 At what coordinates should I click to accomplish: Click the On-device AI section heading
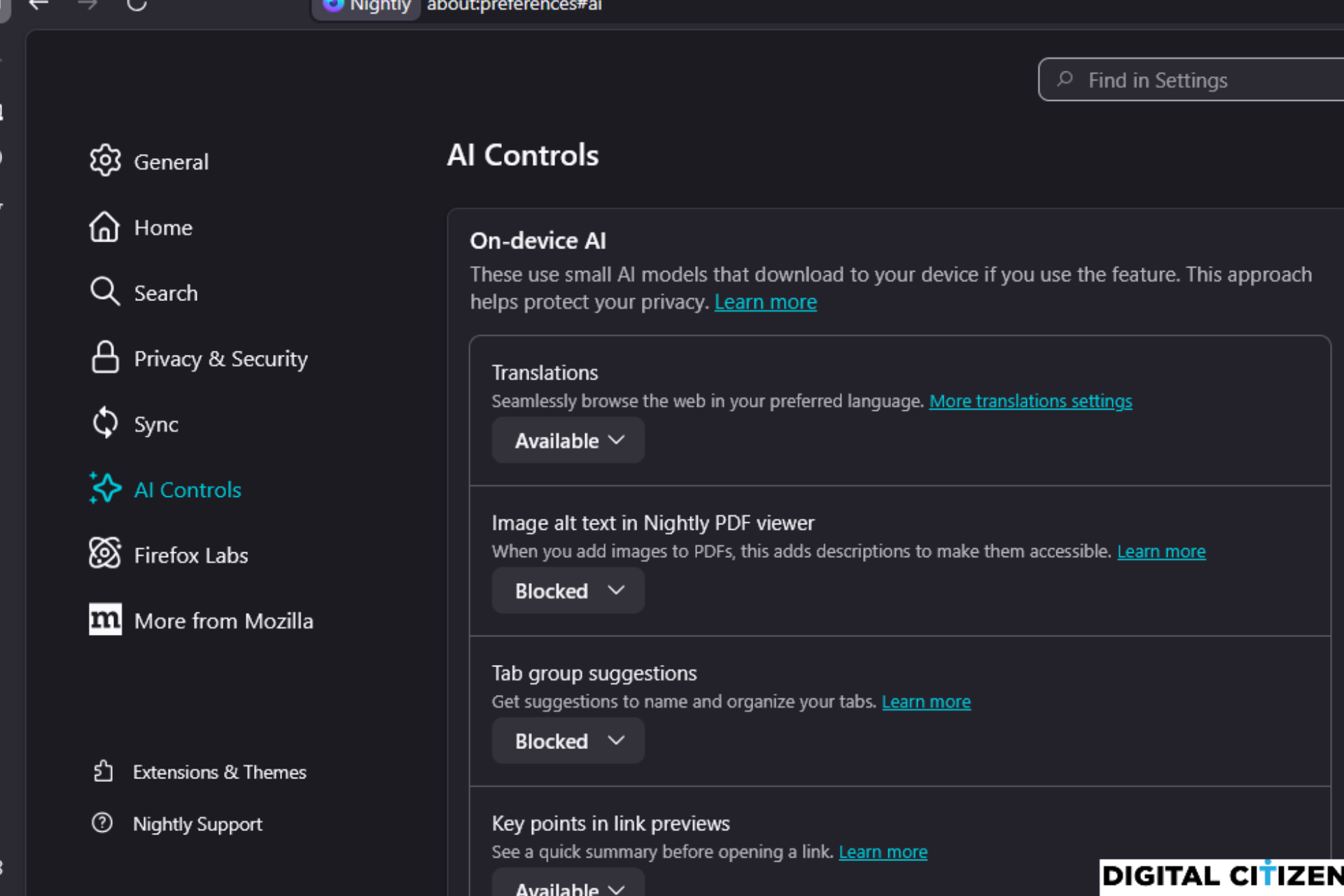point(538,241)
